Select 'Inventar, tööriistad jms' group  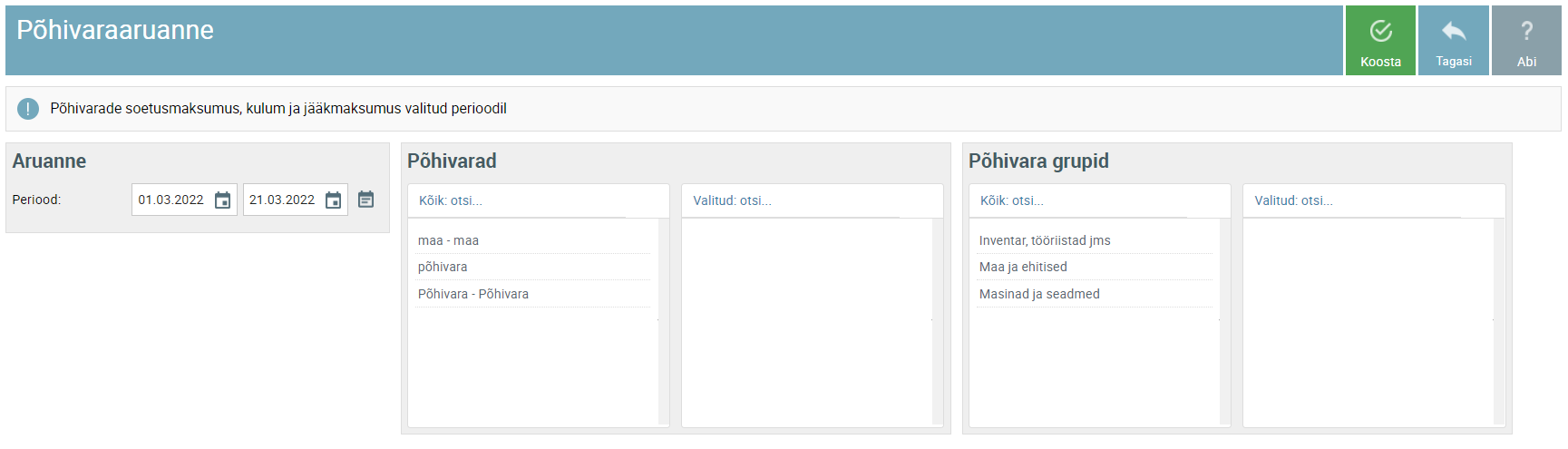pyautogui.click(x=1044, y=240)
